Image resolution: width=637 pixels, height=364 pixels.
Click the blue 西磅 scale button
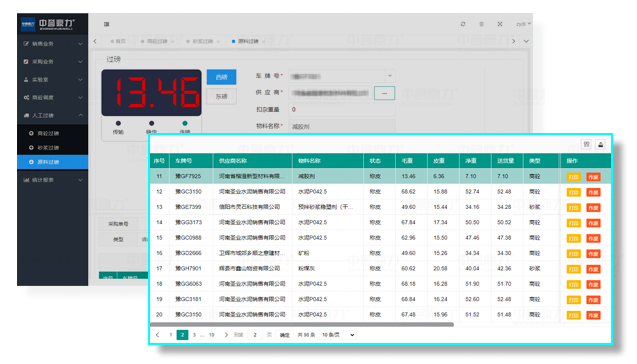tap(221, 77)
